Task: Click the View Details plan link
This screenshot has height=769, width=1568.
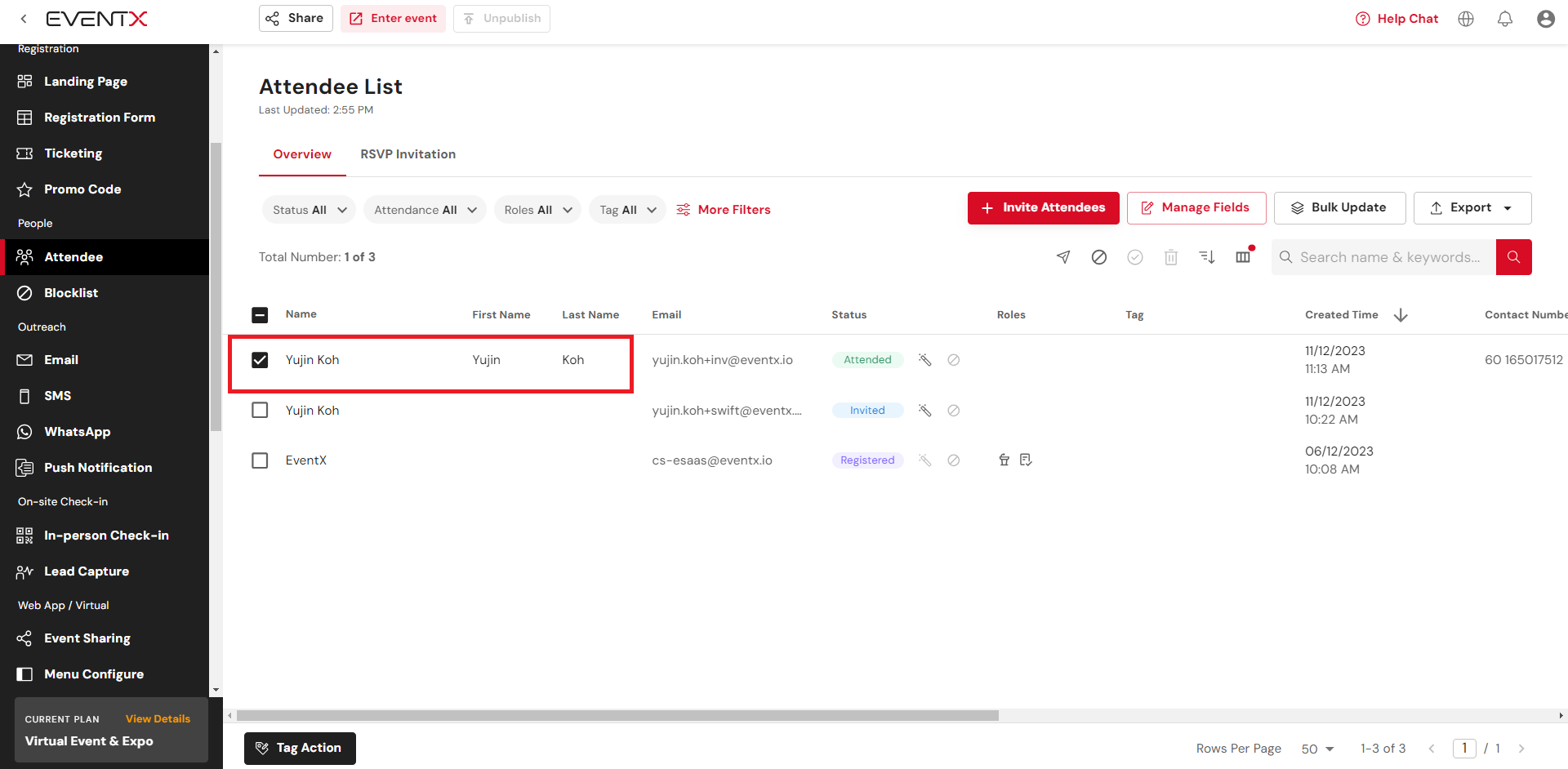Action: [x=158, y=719]
